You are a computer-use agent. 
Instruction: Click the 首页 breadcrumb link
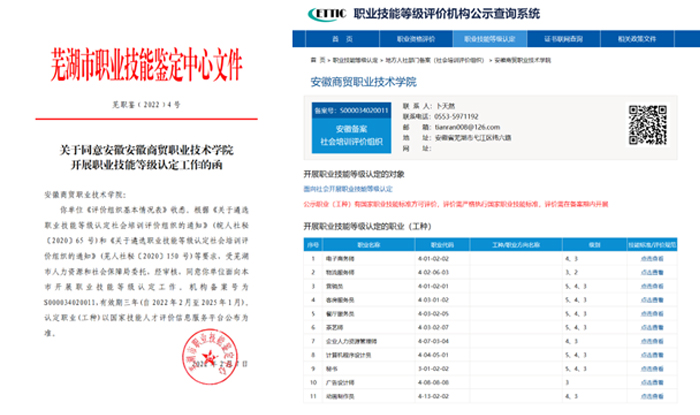(x=318, y=60)
